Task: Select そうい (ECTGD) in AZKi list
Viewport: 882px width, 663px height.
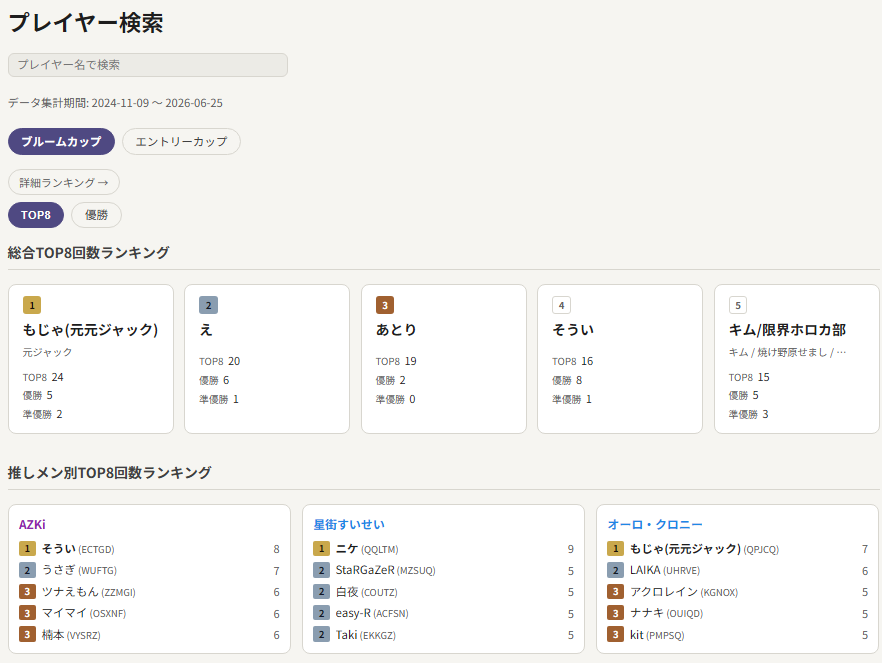Action: (149, 549)
